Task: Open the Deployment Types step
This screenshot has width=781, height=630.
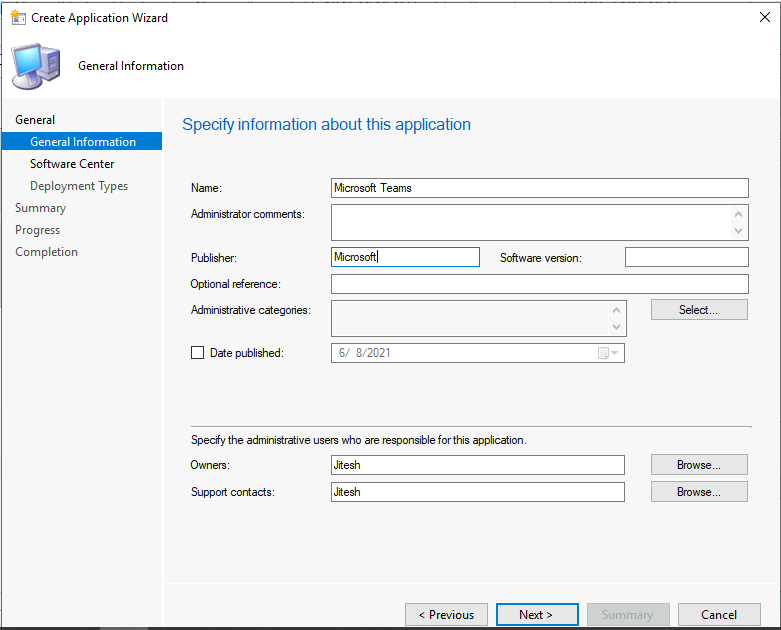Action: point(79,186)
